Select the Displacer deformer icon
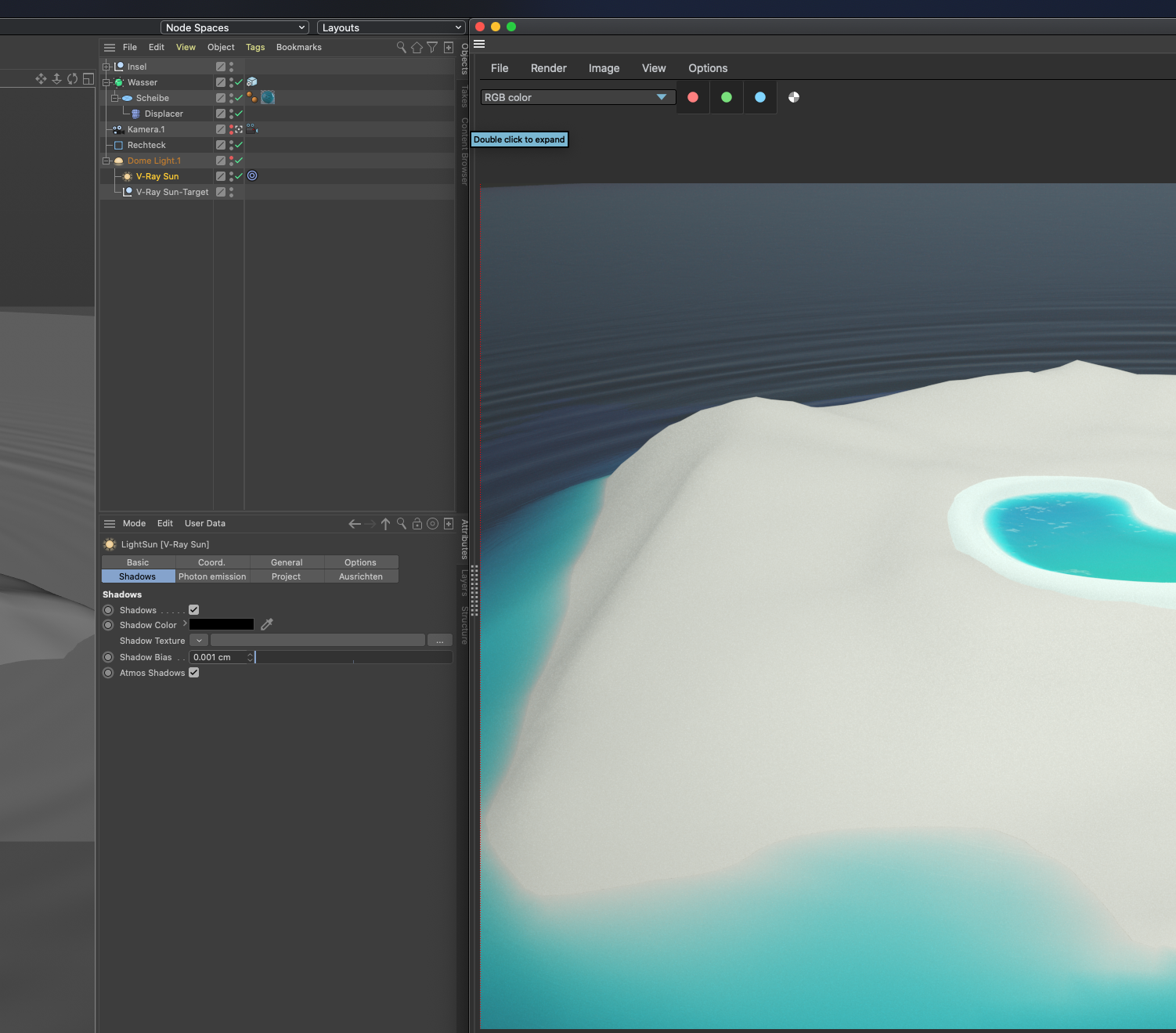This screenshot has height=1033, width=1176. [x=136, y=114]
